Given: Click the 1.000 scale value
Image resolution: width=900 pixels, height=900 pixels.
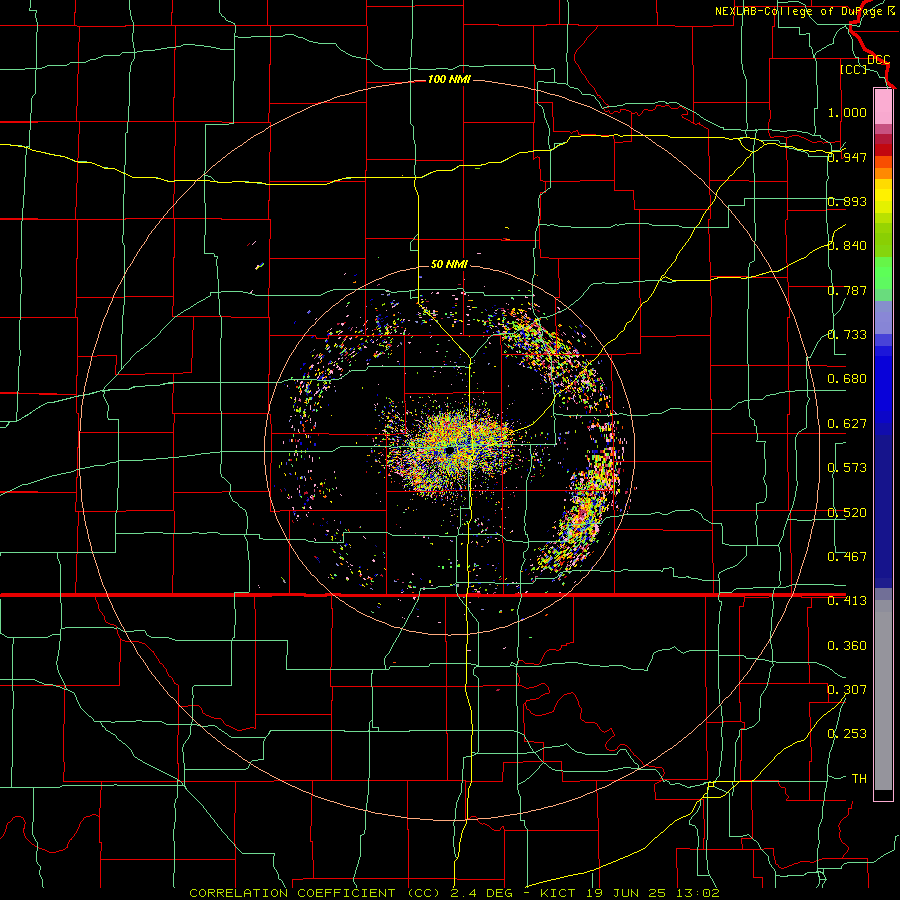Looking at the screenshot, I should click(847, 112).
